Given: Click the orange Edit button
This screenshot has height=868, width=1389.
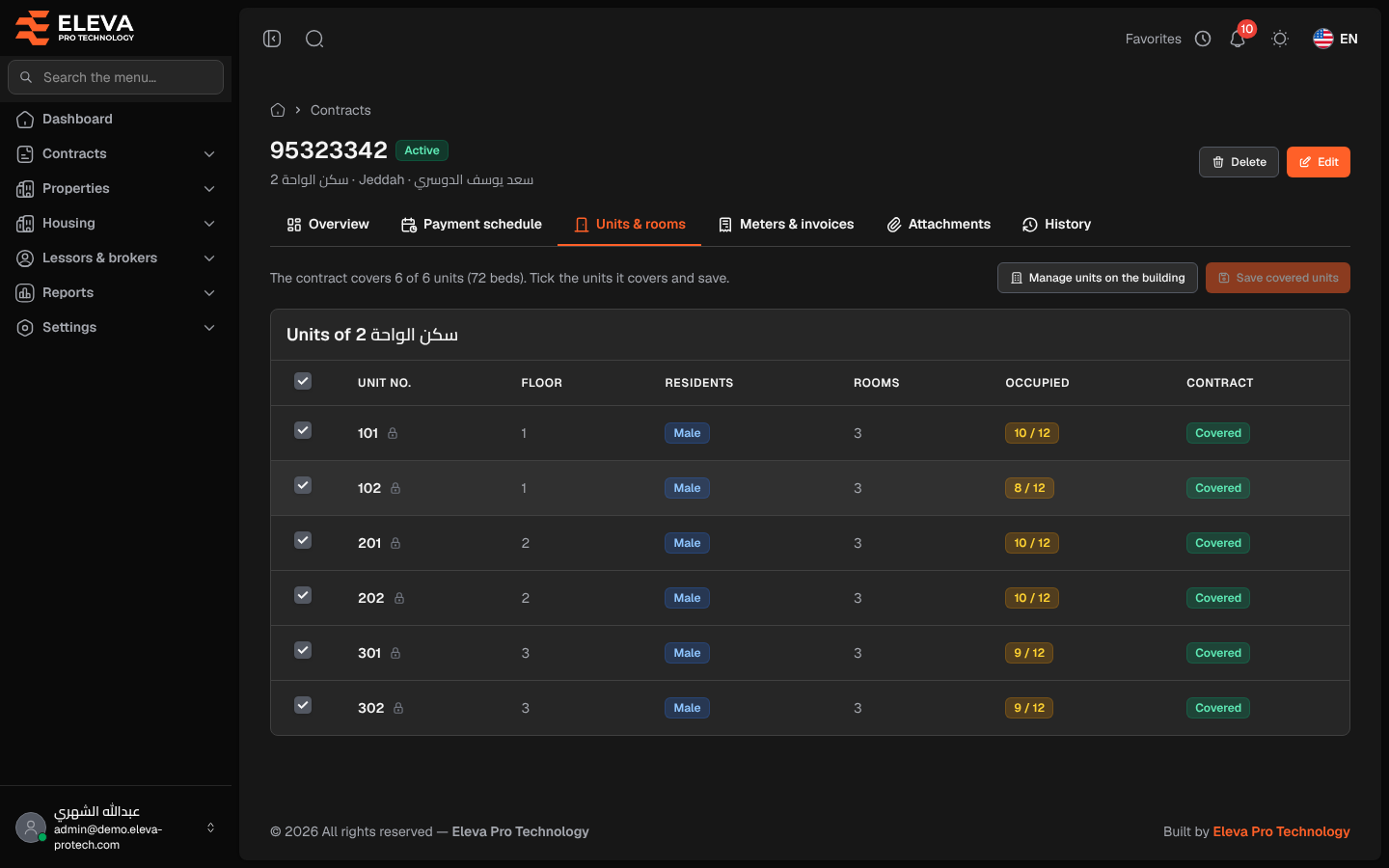Looking at the screenshot, I should (x=1318, y=162).
